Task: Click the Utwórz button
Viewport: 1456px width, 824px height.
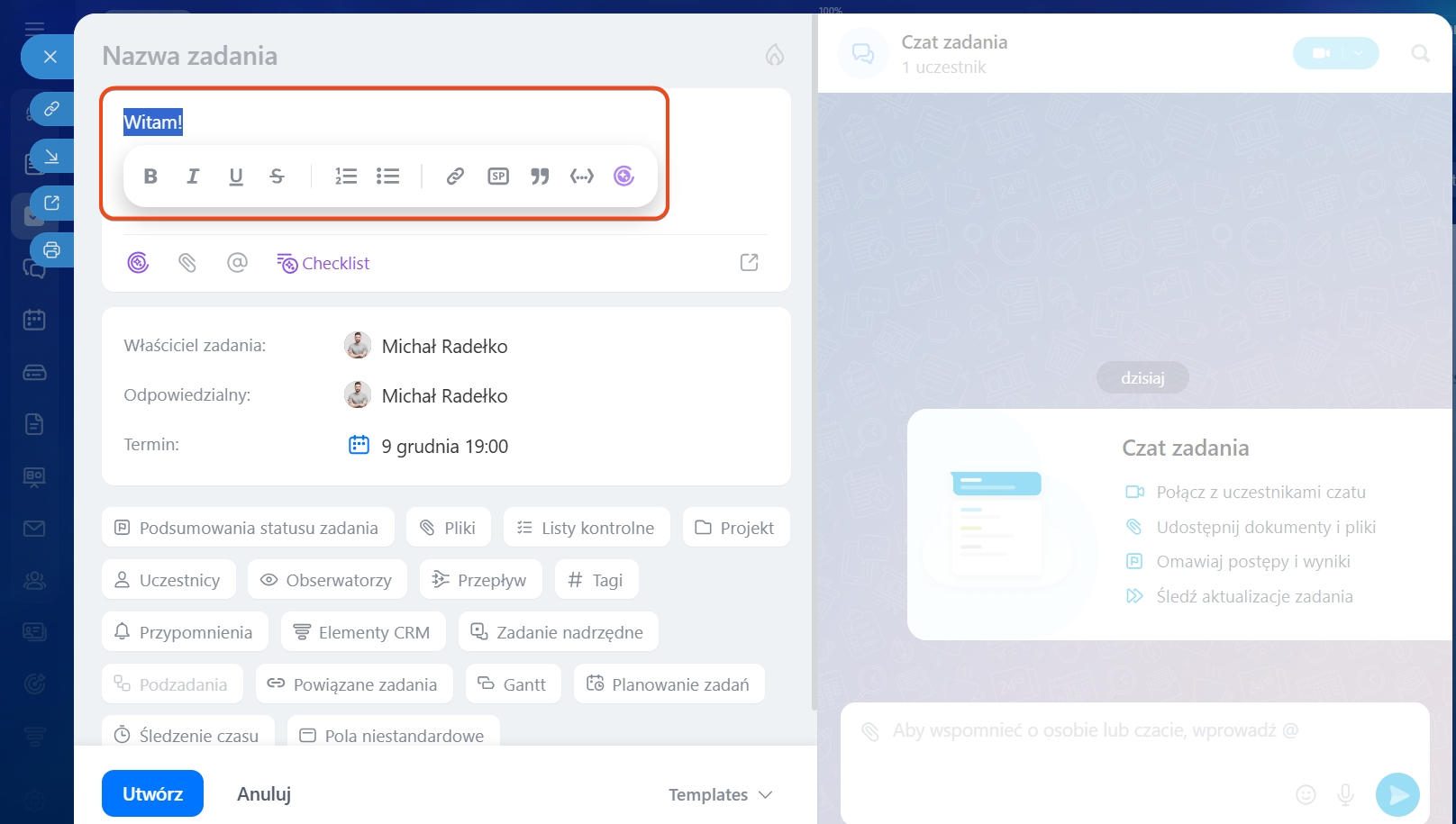Action: pos(152,793)
